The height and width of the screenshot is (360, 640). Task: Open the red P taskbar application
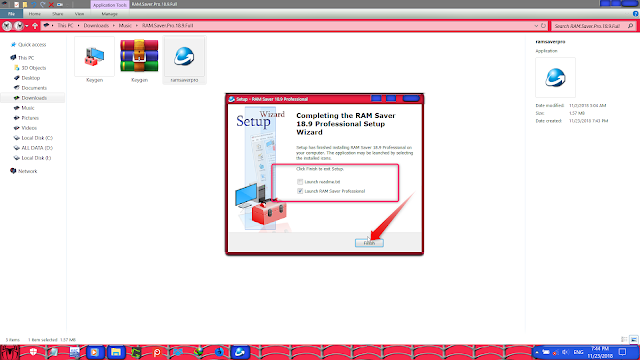pos(157,352)
